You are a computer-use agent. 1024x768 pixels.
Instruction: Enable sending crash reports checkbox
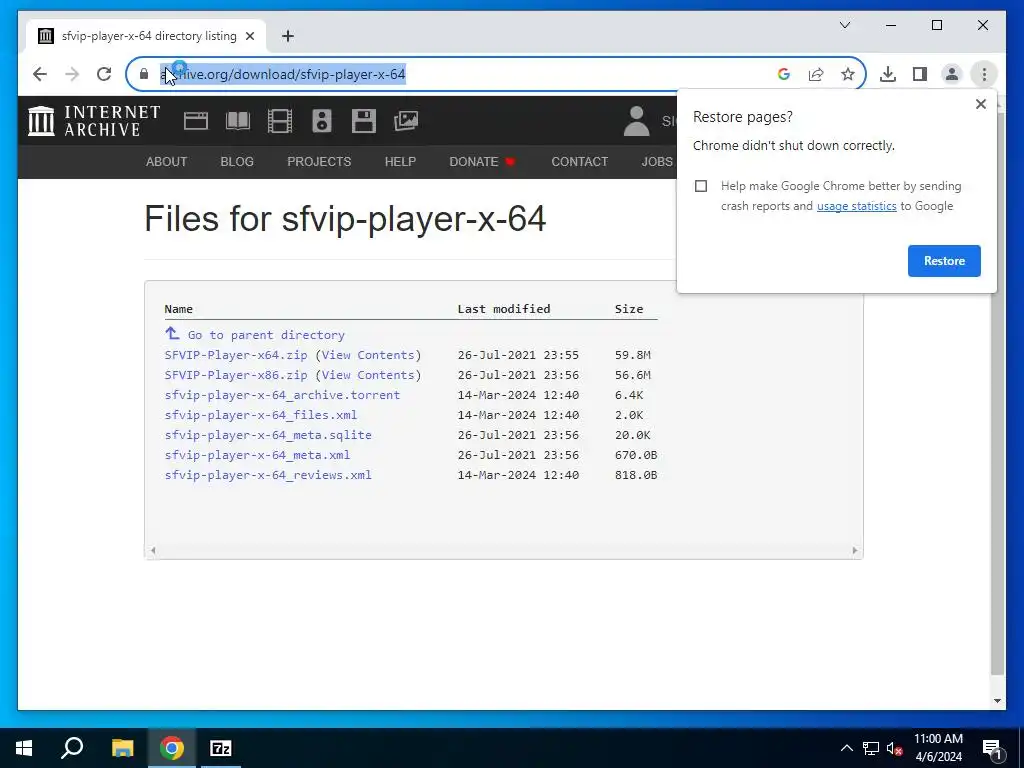[701, 186]
